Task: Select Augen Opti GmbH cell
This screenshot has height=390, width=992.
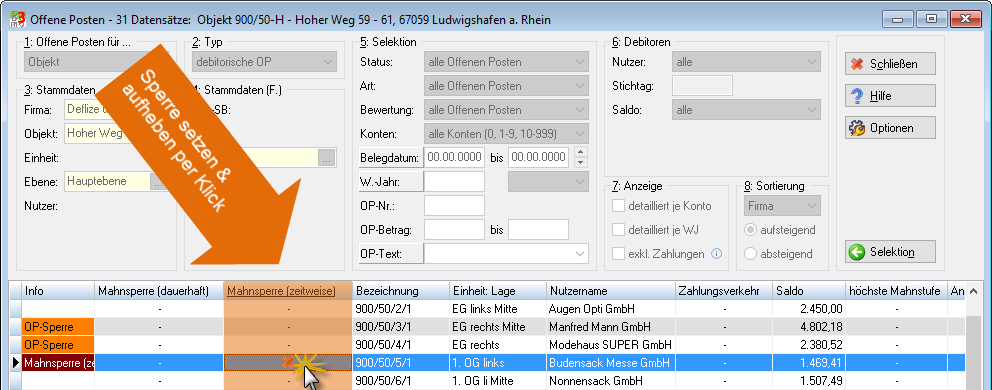Action: [611, 309]
